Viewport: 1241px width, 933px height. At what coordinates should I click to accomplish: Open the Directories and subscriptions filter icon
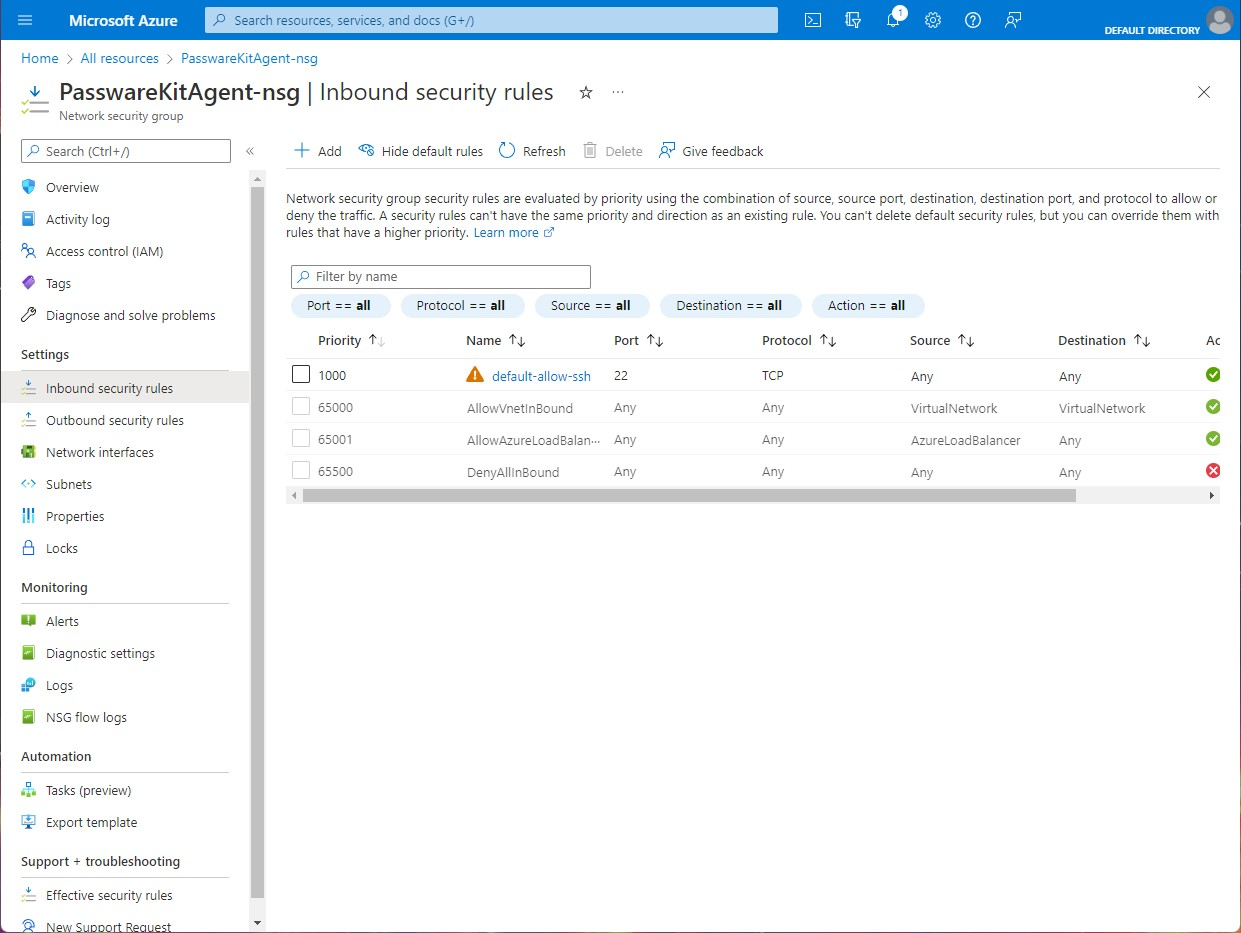(853, 20)
